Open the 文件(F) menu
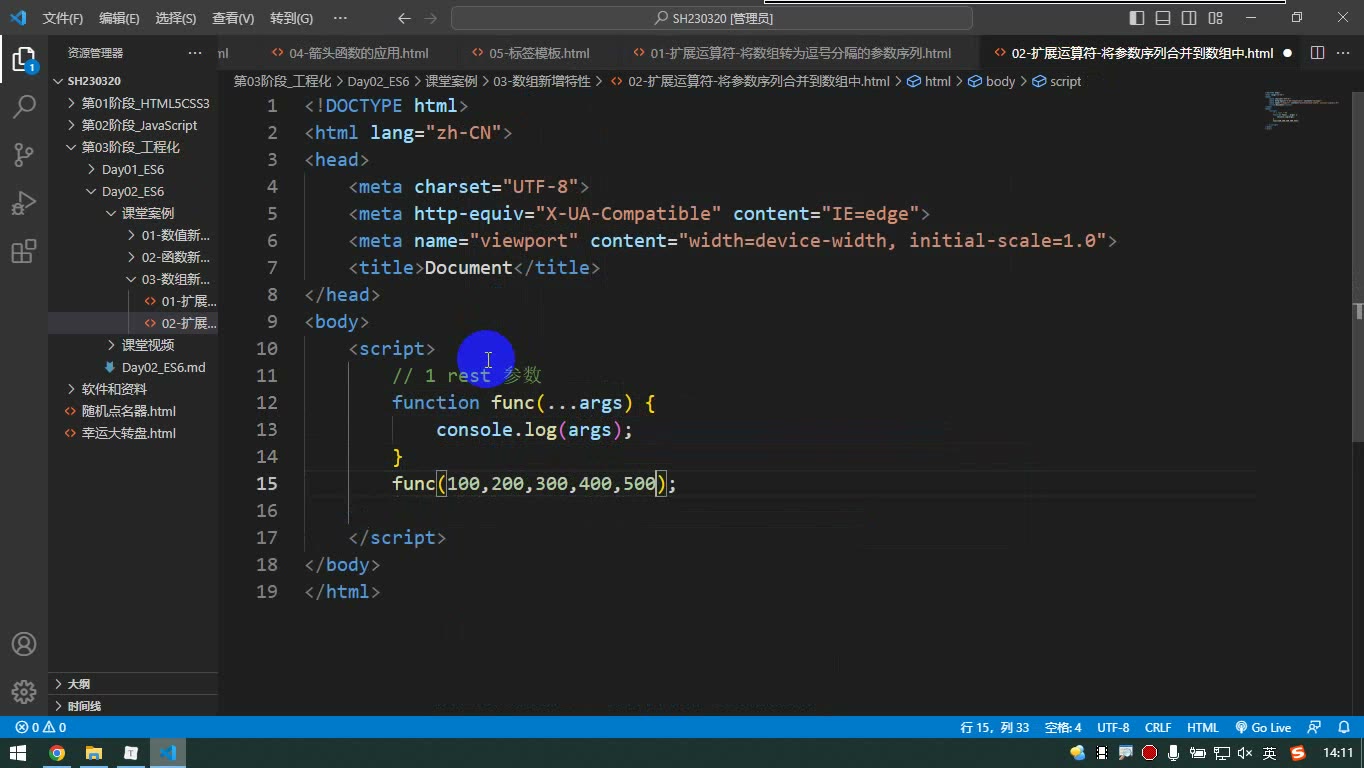This screenshot has width=1364, height=768. [63, 18]
